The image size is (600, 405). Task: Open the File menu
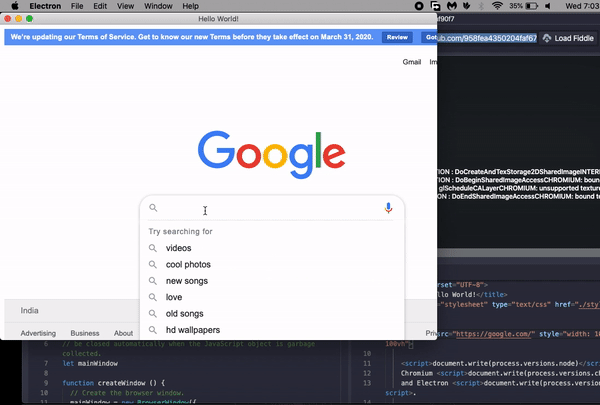pos(77,6)
